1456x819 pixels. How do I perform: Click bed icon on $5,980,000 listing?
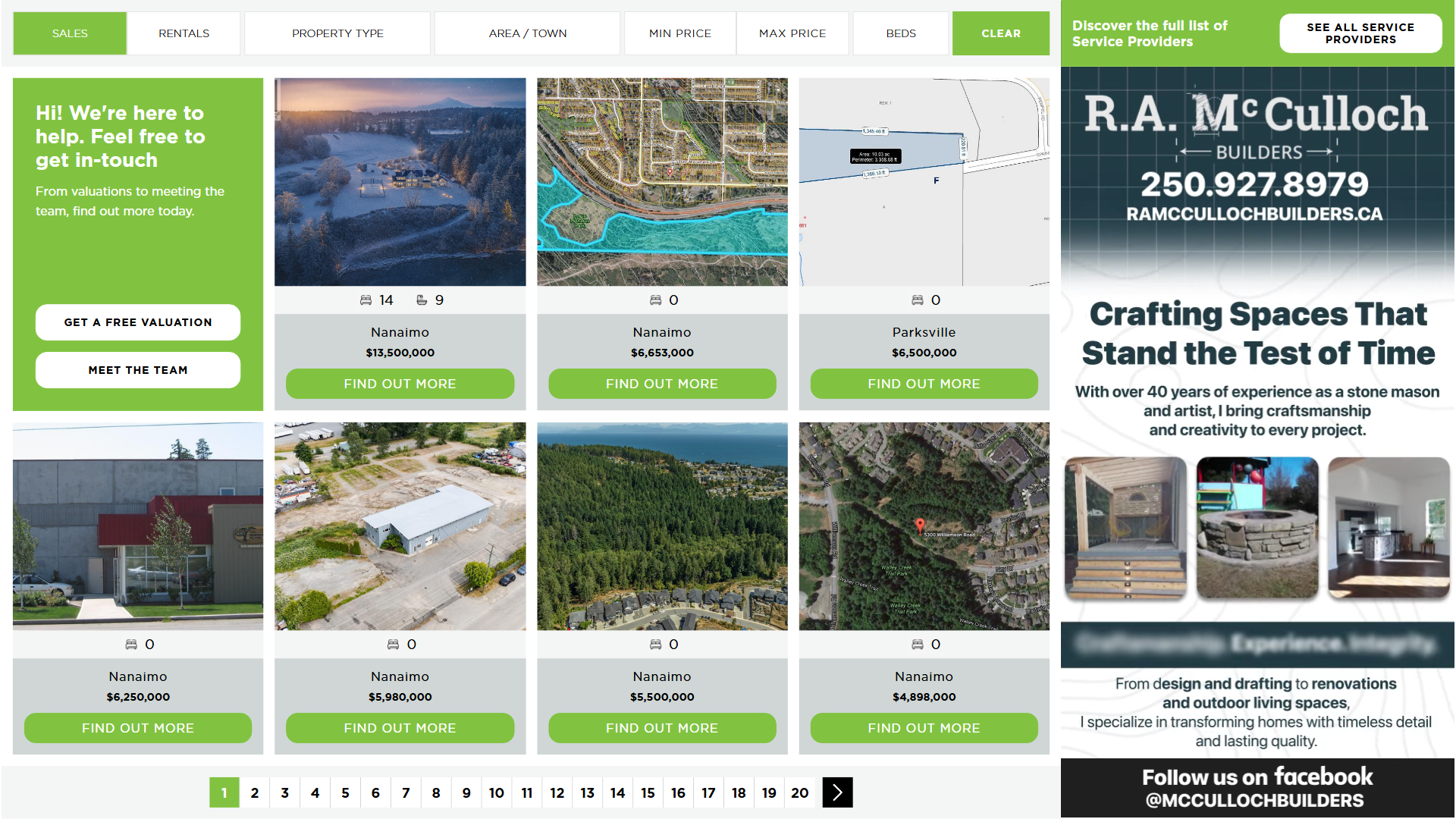[393, 645]
